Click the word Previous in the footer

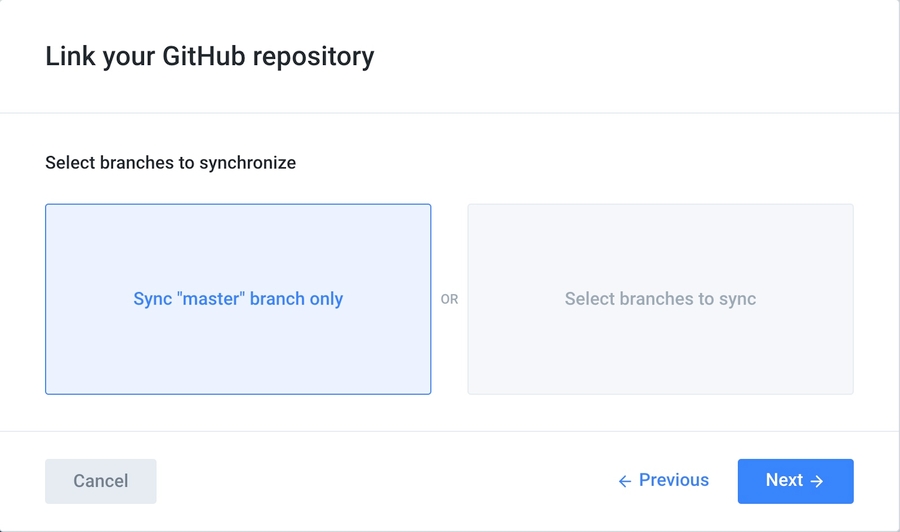674,480
